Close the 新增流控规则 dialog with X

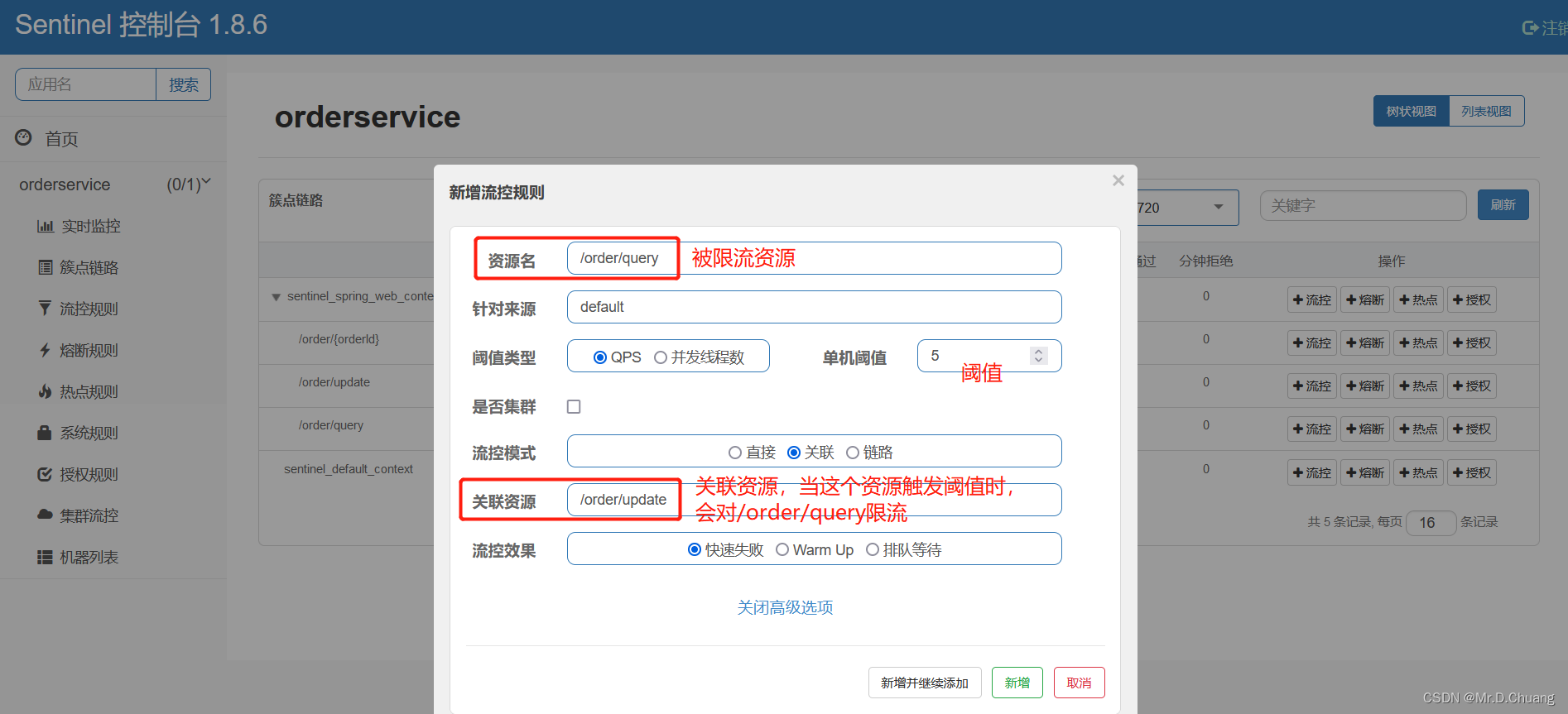point(1118,180)
